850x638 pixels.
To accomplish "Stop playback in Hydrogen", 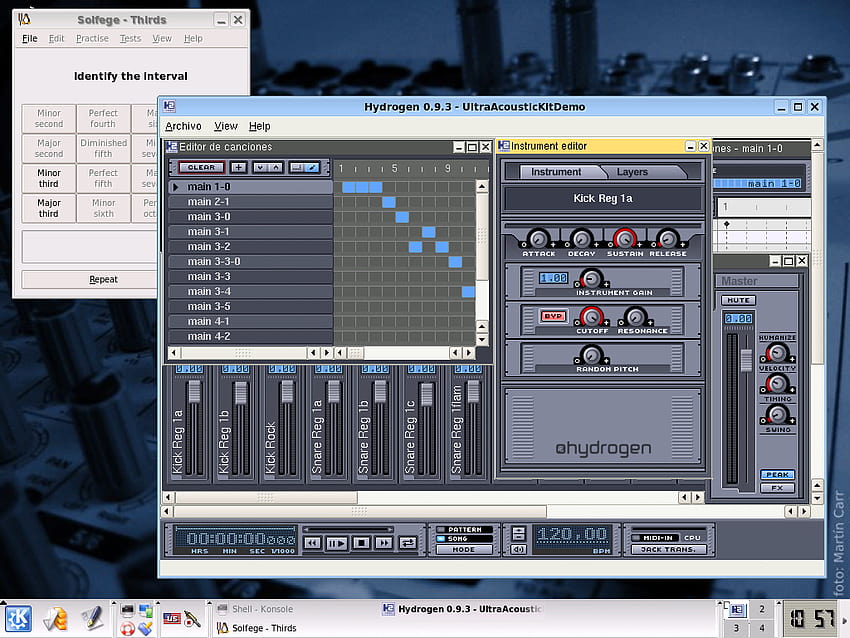I will coord(361,543).
